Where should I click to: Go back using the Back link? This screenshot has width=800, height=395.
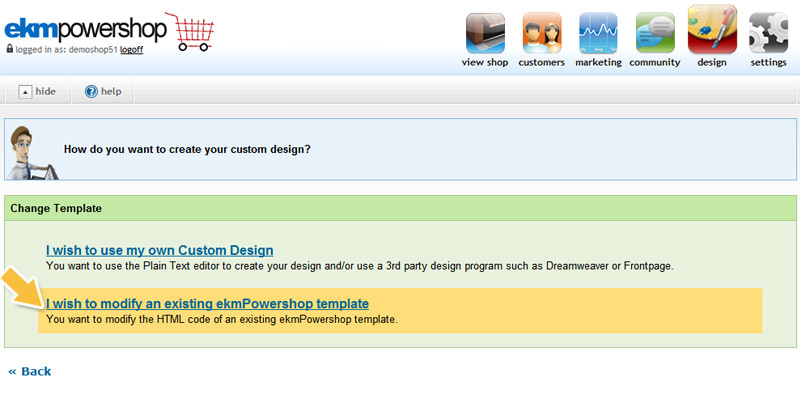point(30,371)
